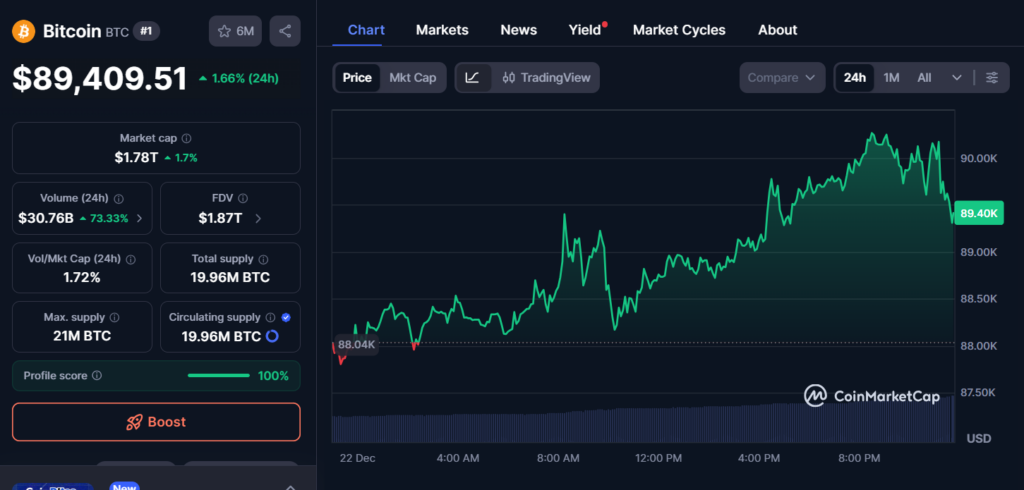Click the Bitcoin logo icon
1024x490 pixels.
click(x=24, y=31)
